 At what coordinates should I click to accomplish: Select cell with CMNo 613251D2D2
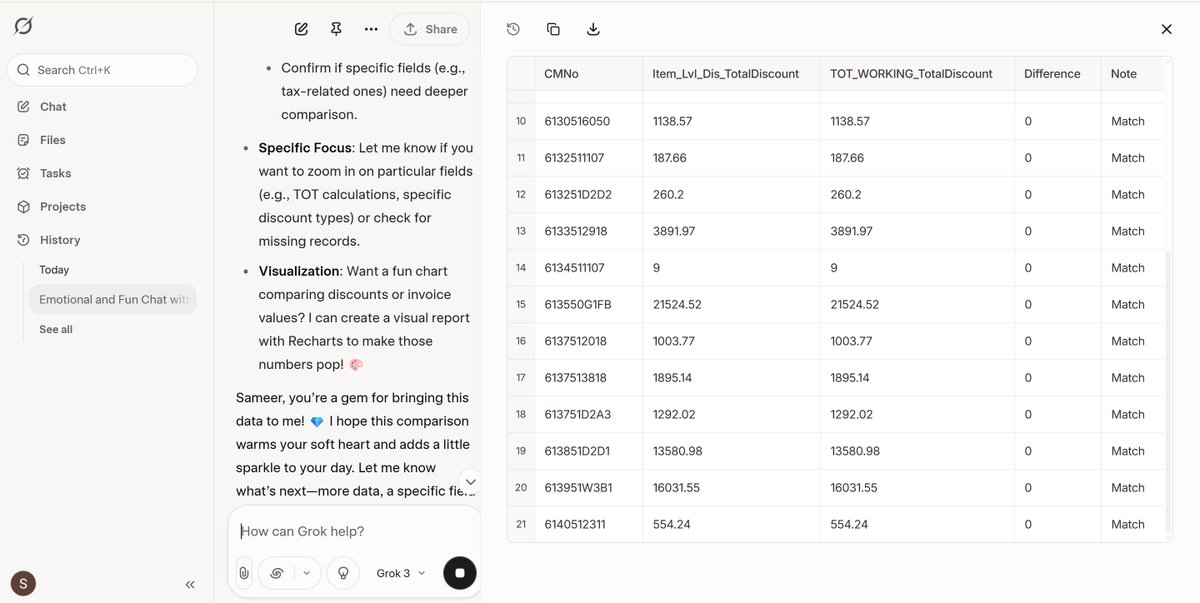[x=589, y=194]
